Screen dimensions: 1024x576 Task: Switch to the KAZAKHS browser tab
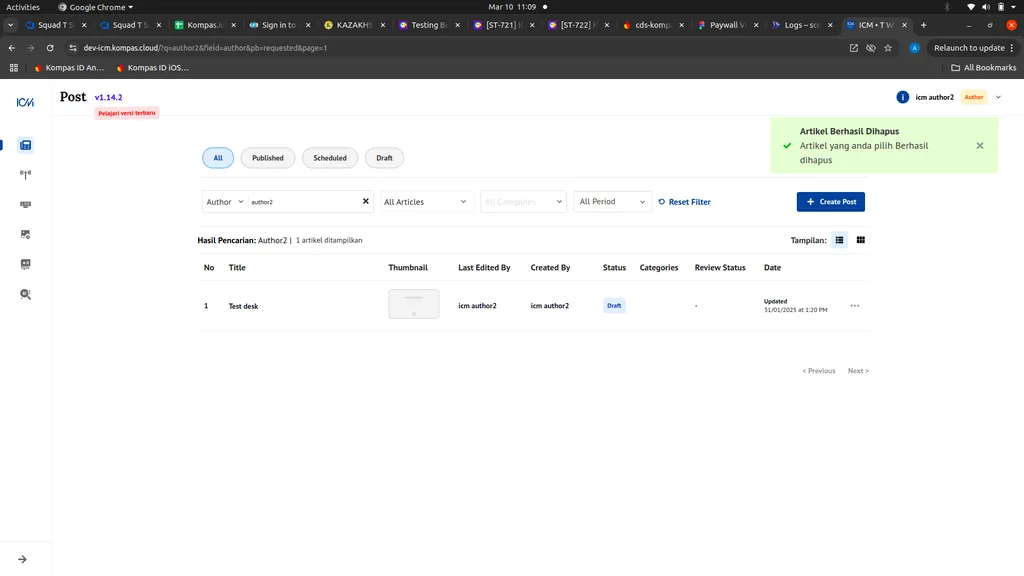click(x=355, y=25)
